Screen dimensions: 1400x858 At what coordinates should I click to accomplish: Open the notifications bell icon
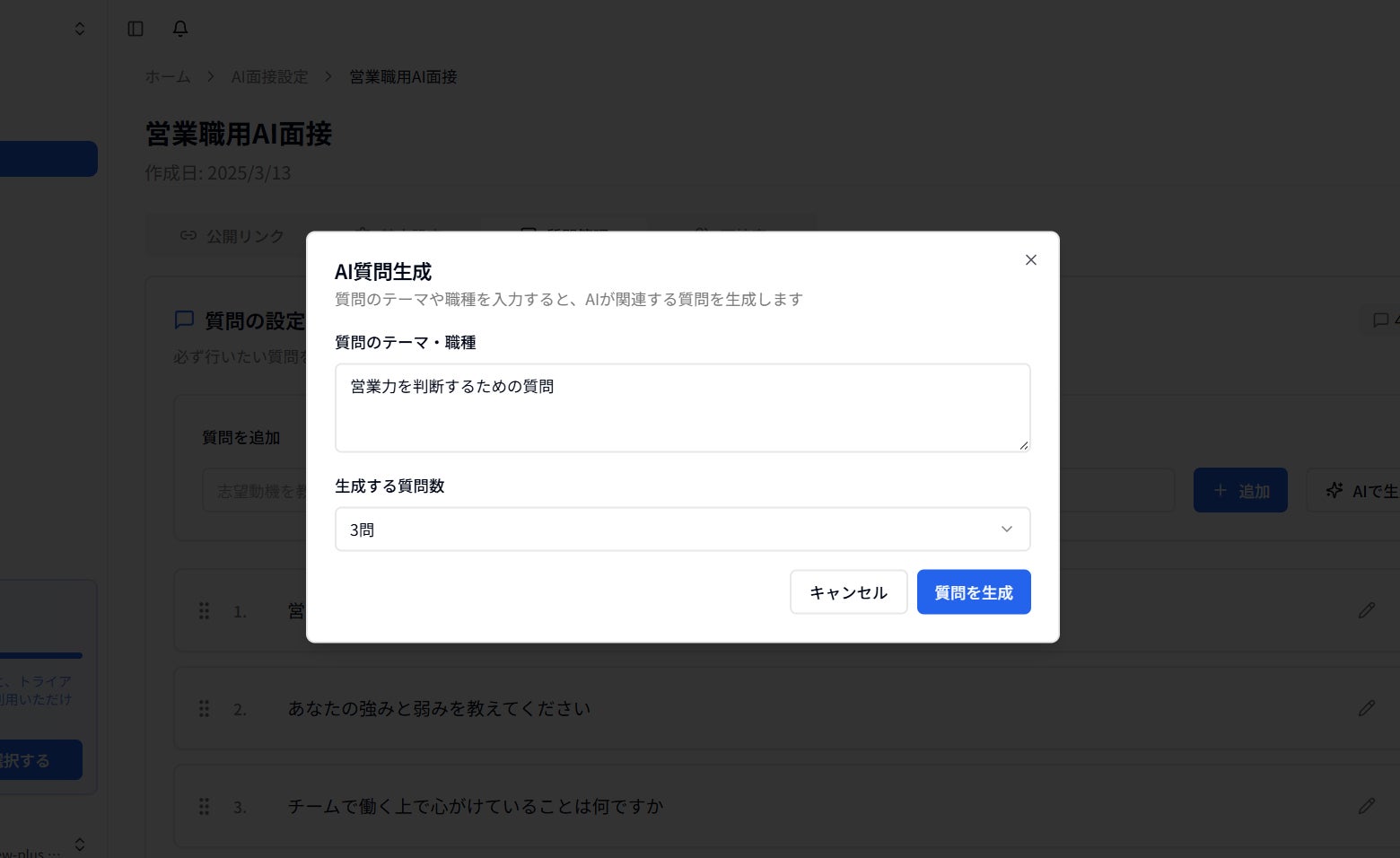(180, 29)
